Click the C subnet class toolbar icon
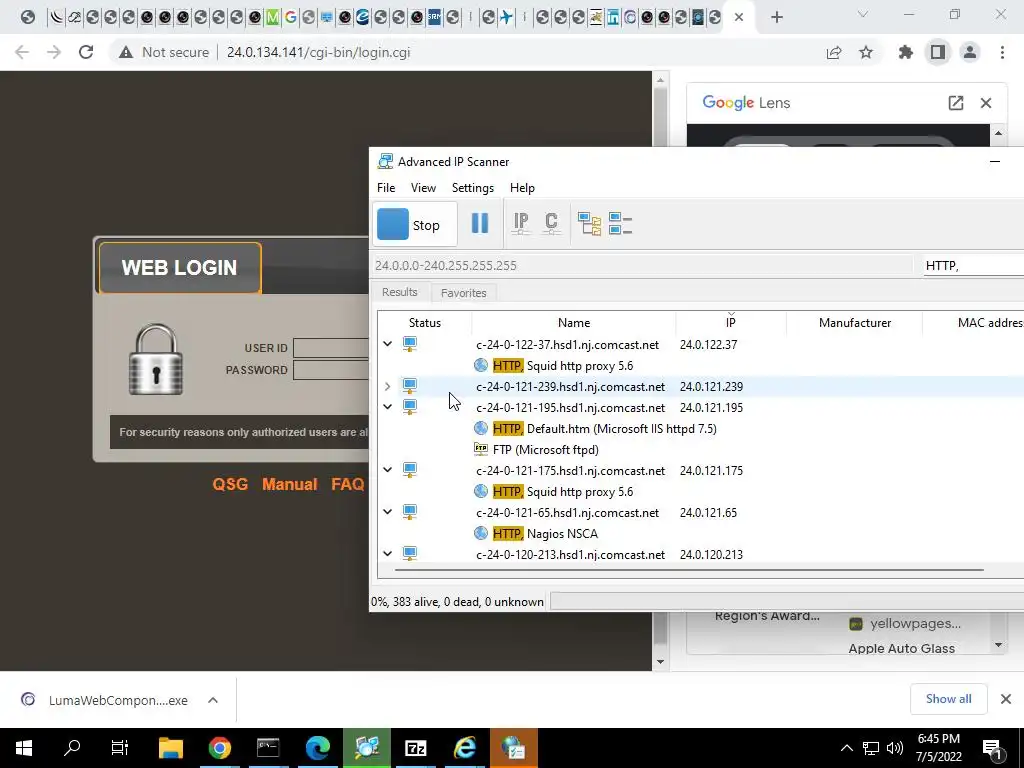This screenshot has height=768, width=1024. coord(551,223)
